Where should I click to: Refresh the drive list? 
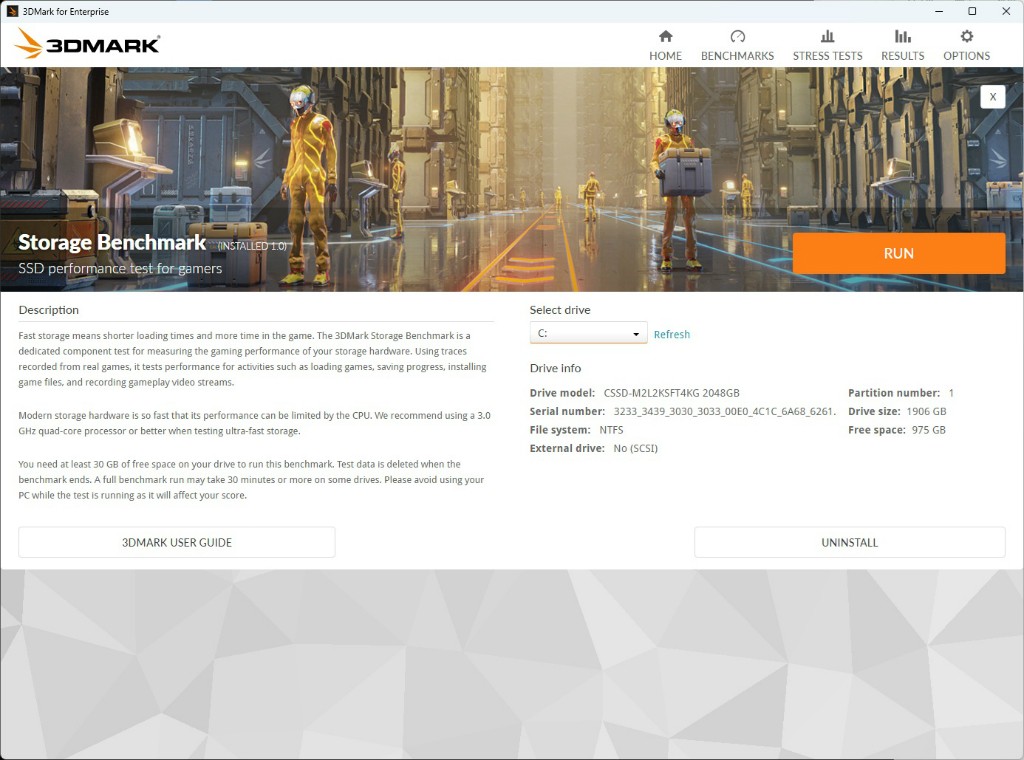pos(671,334)
